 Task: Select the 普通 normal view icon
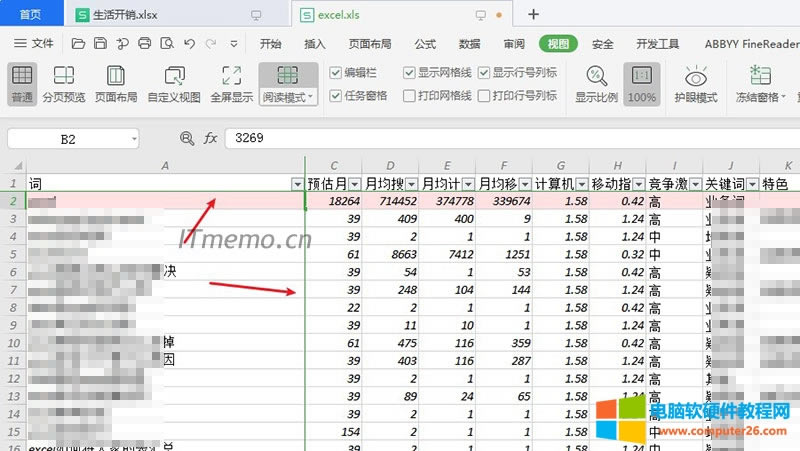click(x=22, y=84)
